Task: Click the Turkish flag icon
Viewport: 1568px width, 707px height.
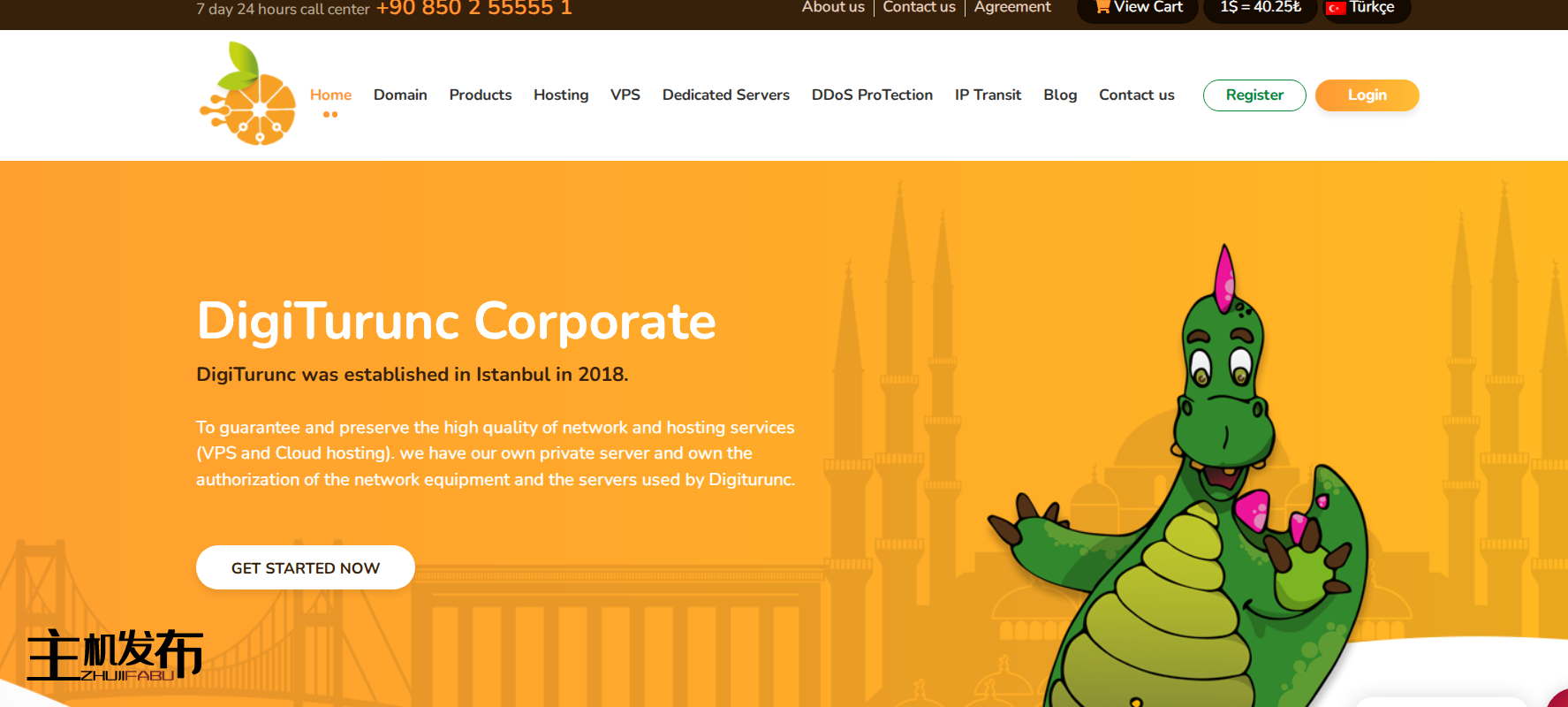Action: pos(1336,8)
